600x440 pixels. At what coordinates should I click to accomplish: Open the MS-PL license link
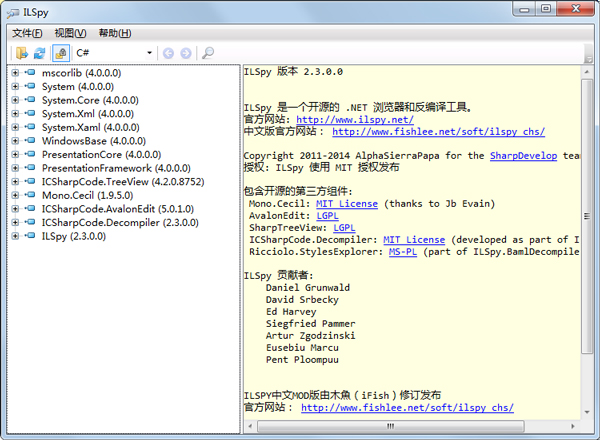pyautogui.click(x=403, y=252)
